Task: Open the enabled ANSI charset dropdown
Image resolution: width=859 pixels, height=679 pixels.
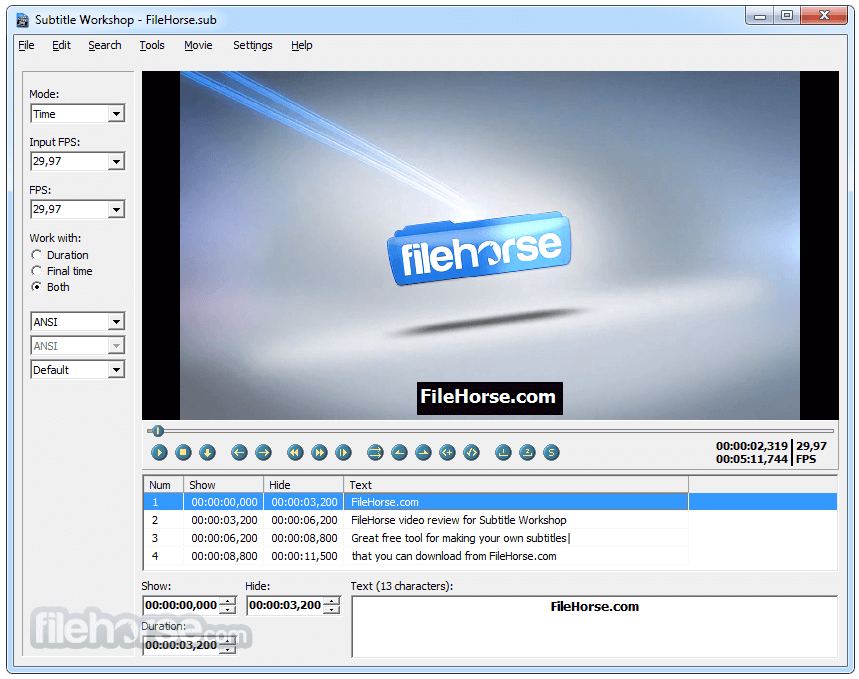Action: 116,322
